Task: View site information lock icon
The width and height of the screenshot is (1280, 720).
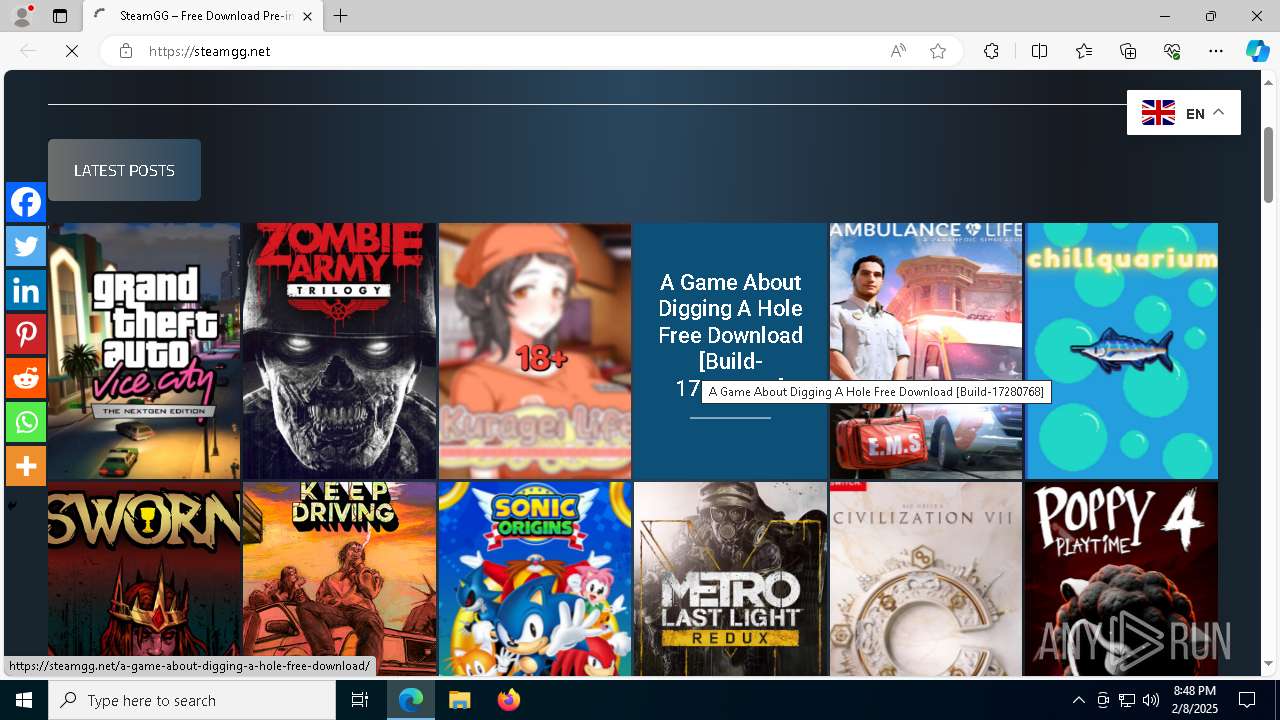Action: coord(125,51)
